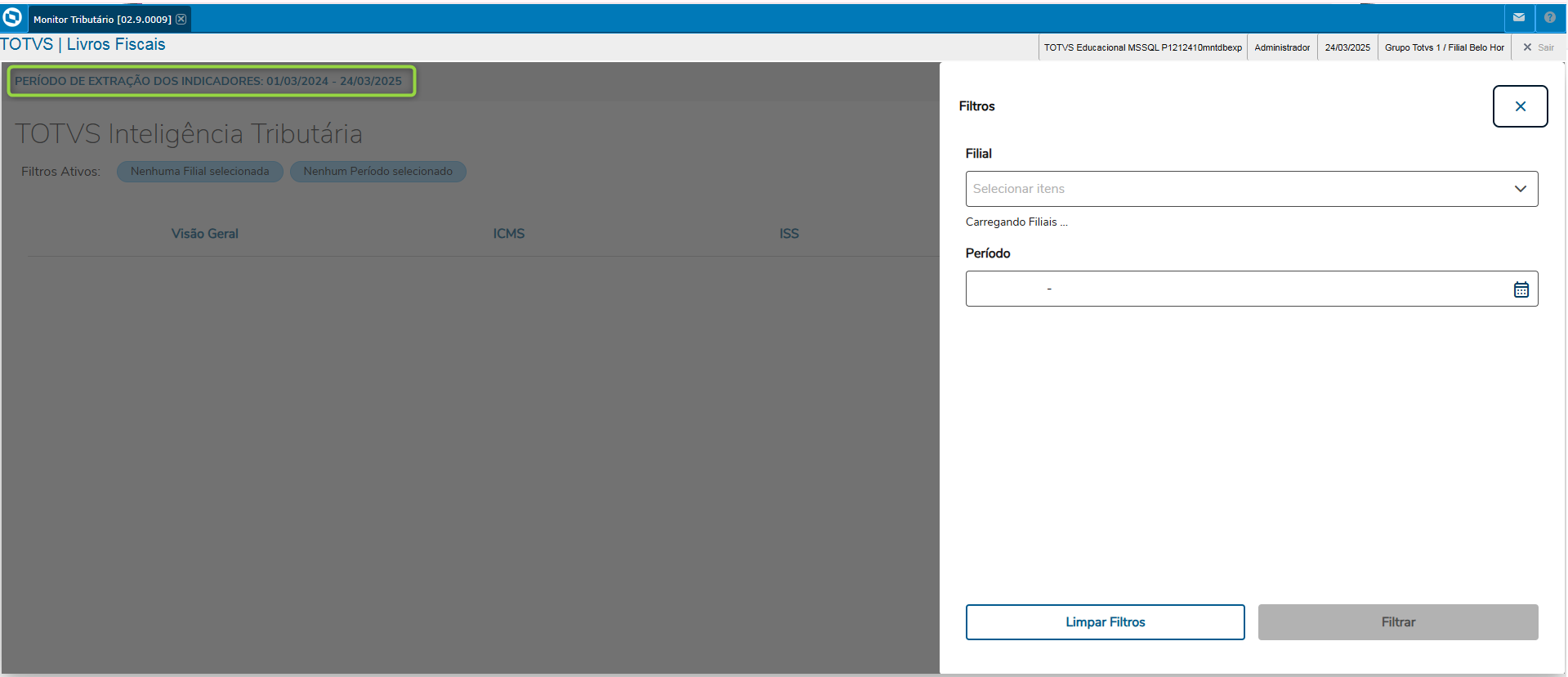This screenshot has width=1568, height=677.
Task: Click the Filial field label
Action: [978, 154]
